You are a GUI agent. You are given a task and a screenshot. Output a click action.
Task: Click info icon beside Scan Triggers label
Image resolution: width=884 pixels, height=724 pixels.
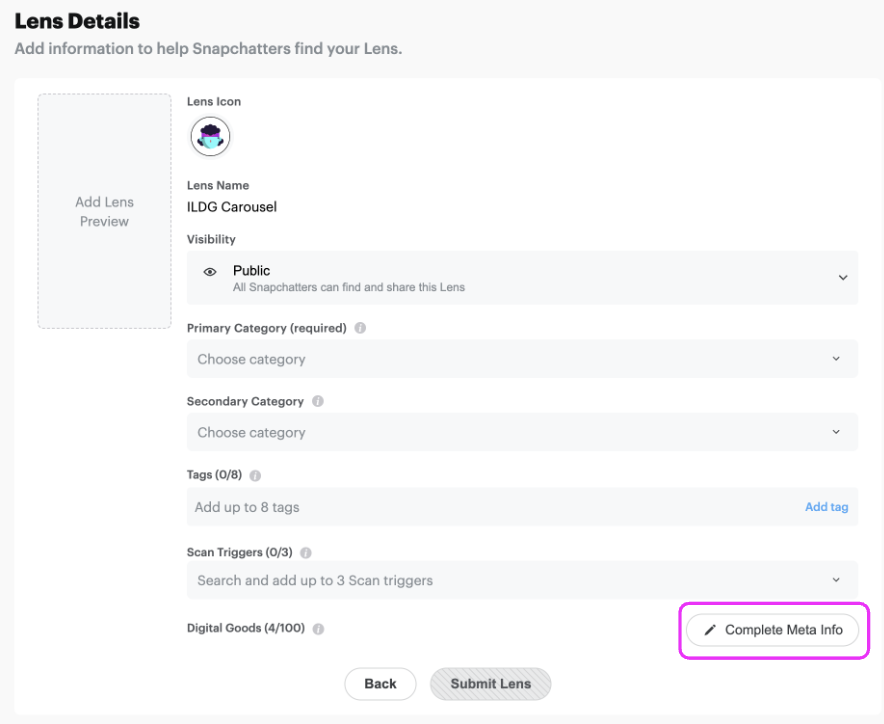click(306, 553)
